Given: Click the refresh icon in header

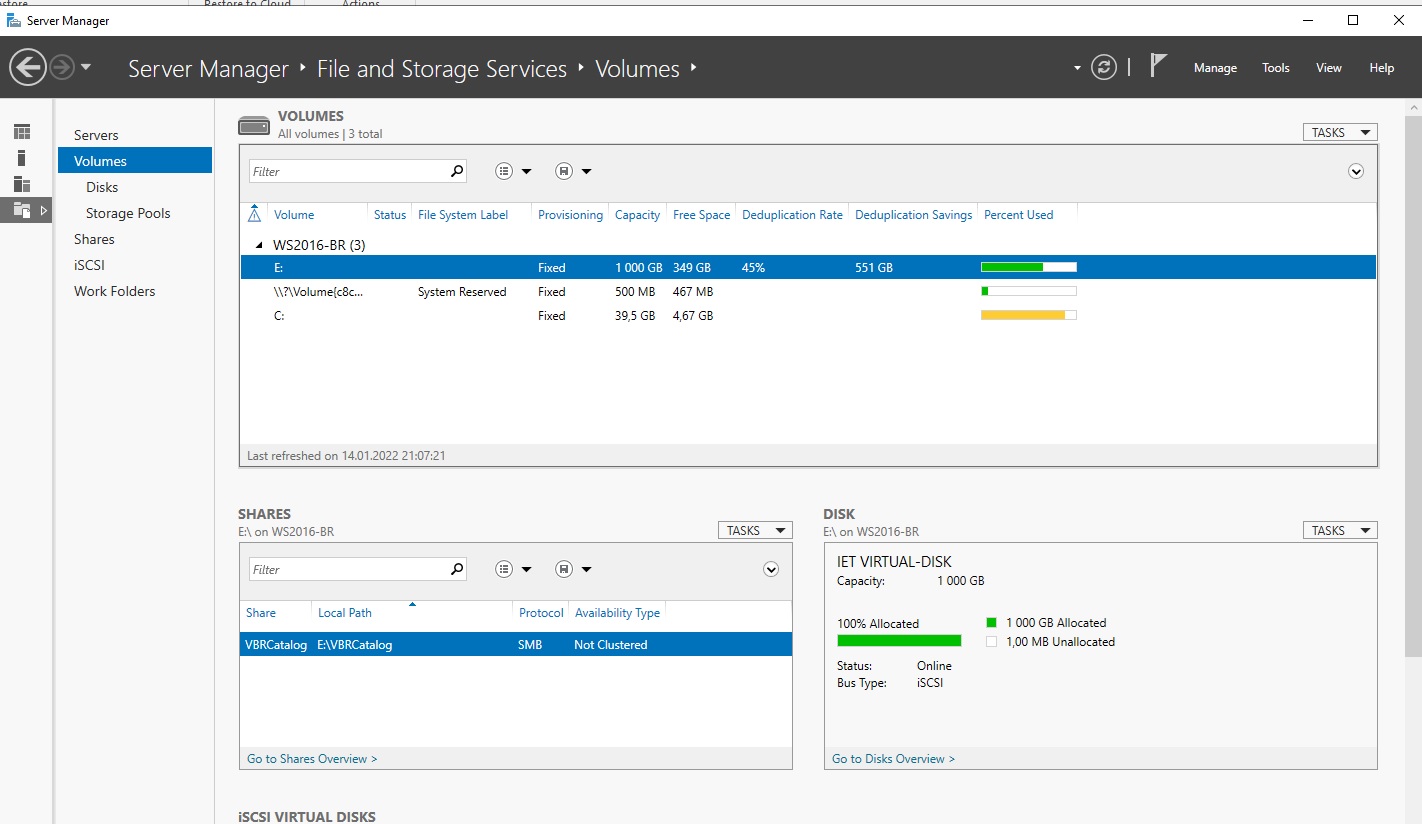Looking at the screenshot, I should point(1103,67).
